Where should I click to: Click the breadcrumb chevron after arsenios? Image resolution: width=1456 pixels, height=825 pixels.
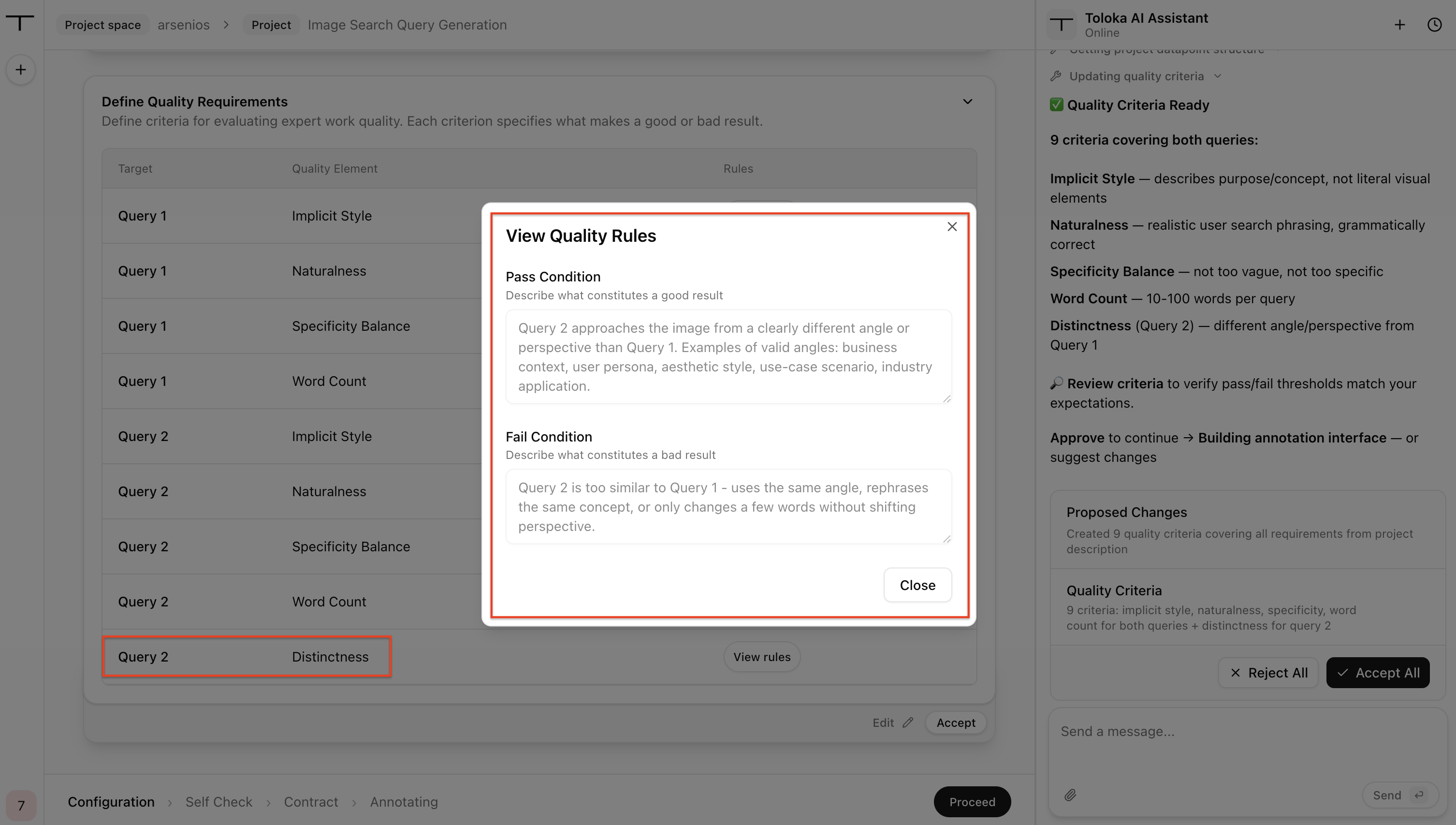pos(226,25)
